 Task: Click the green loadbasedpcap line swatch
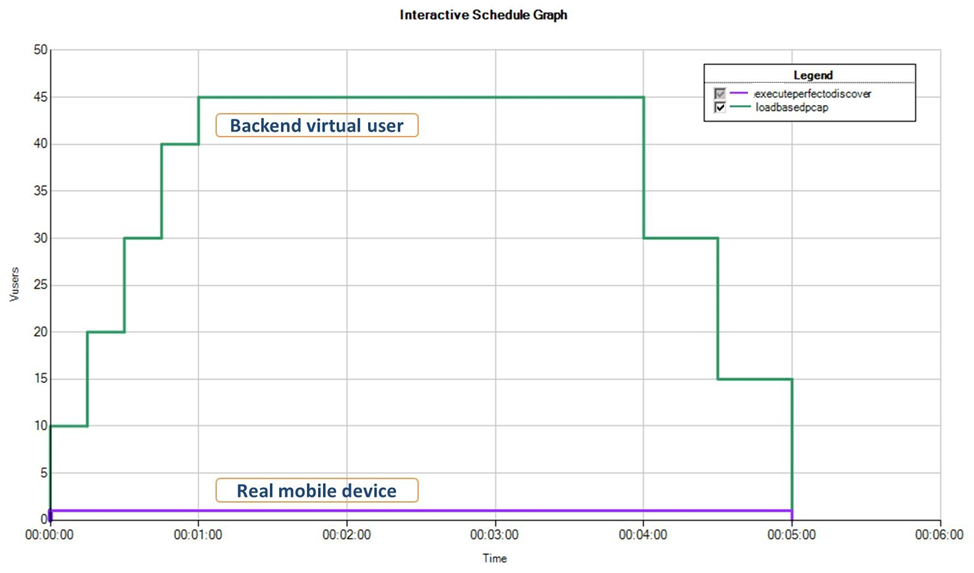click(x=739, y=108)
